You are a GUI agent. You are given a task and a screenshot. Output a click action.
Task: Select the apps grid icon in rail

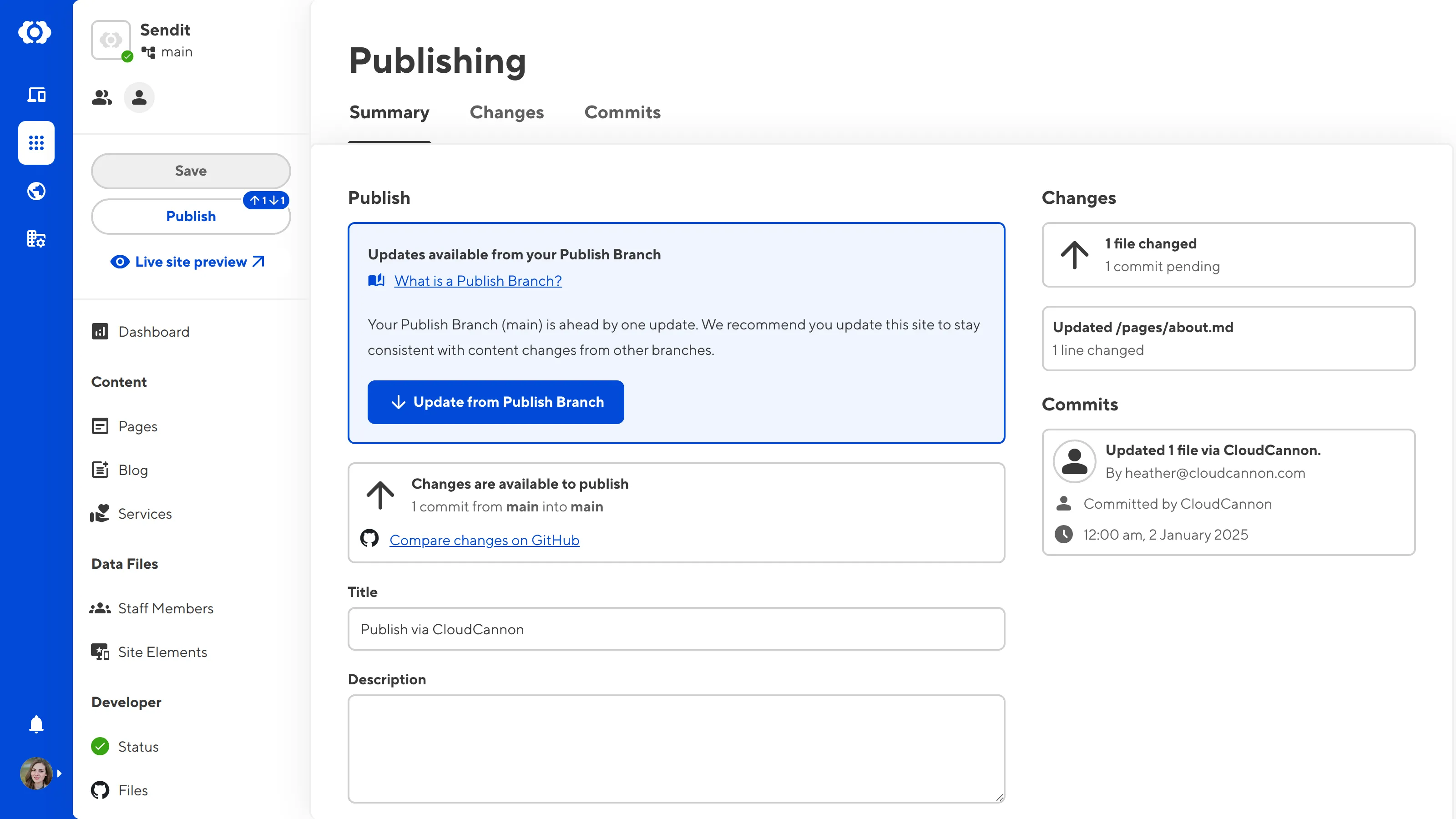[x=36, y=142]
